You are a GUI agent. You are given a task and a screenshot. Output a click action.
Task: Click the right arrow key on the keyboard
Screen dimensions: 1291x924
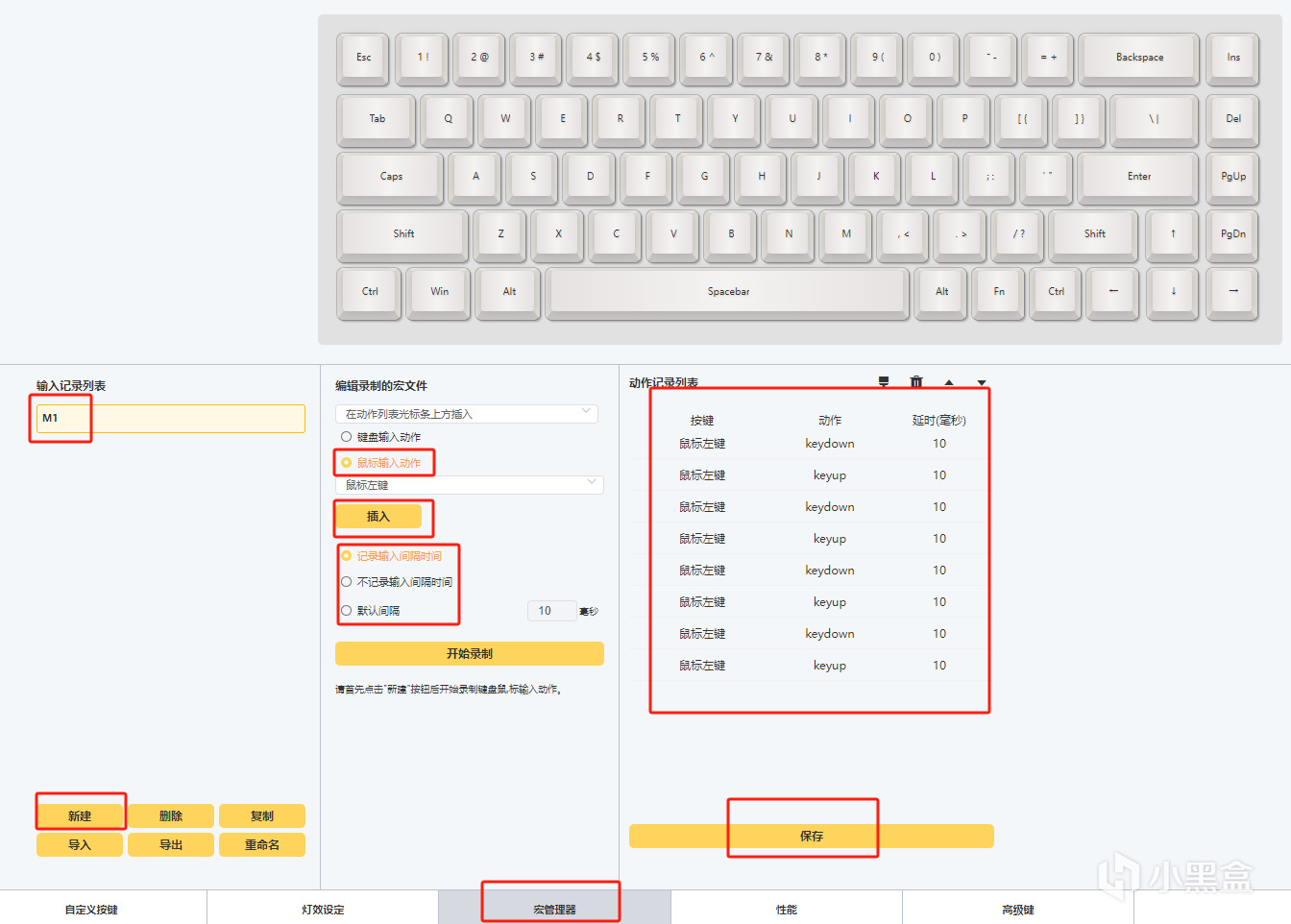pyautogui.click(x=1233, y=292)
